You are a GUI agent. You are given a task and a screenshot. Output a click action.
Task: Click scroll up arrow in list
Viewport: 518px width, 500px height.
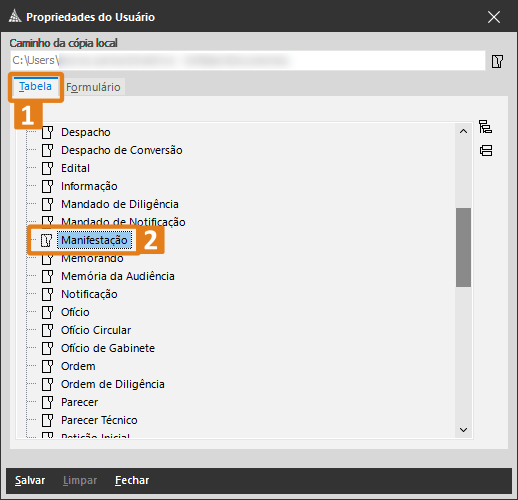463,131
